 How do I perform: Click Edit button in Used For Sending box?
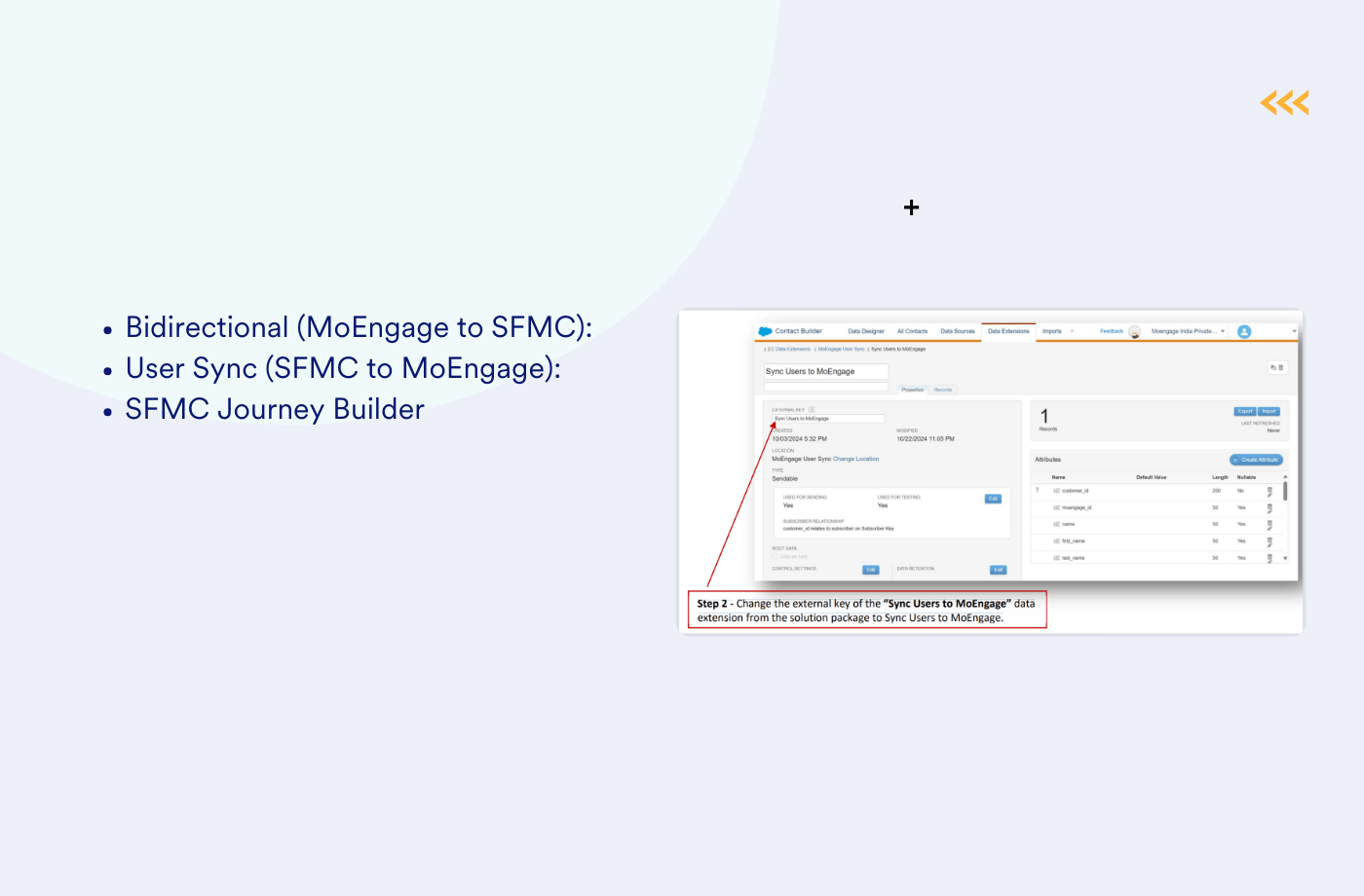click(x=993, y=499)
